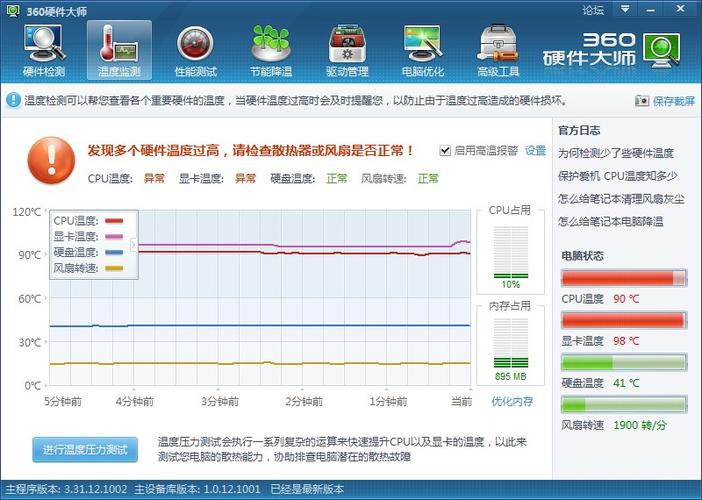Viewport: 702px width, 500px height.
Task: Click the green 风扇转速 status bar
Action: (624, 404)
